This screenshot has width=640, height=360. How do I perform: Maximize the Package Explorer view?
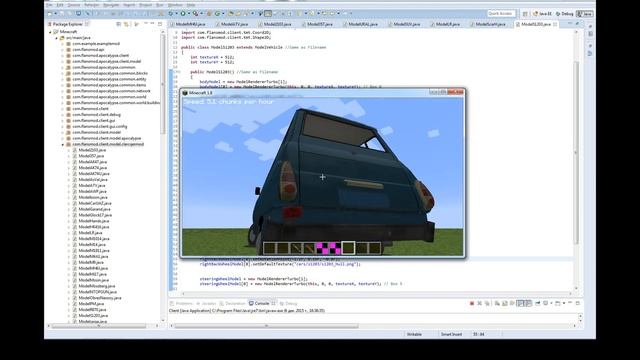[x=160, y=24]
